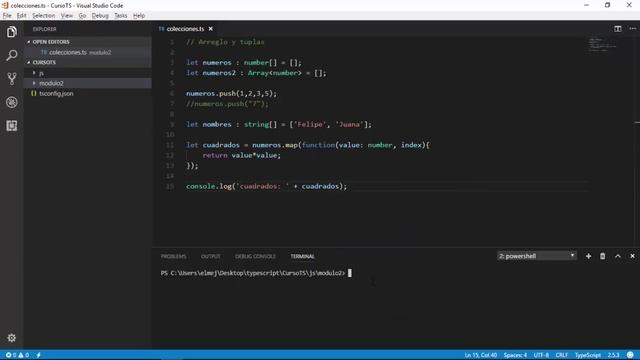The height and width of the screenshot is (360, 640).
Task: Open the Go menu
Action: pyautogui.click(x=82, y=16)
